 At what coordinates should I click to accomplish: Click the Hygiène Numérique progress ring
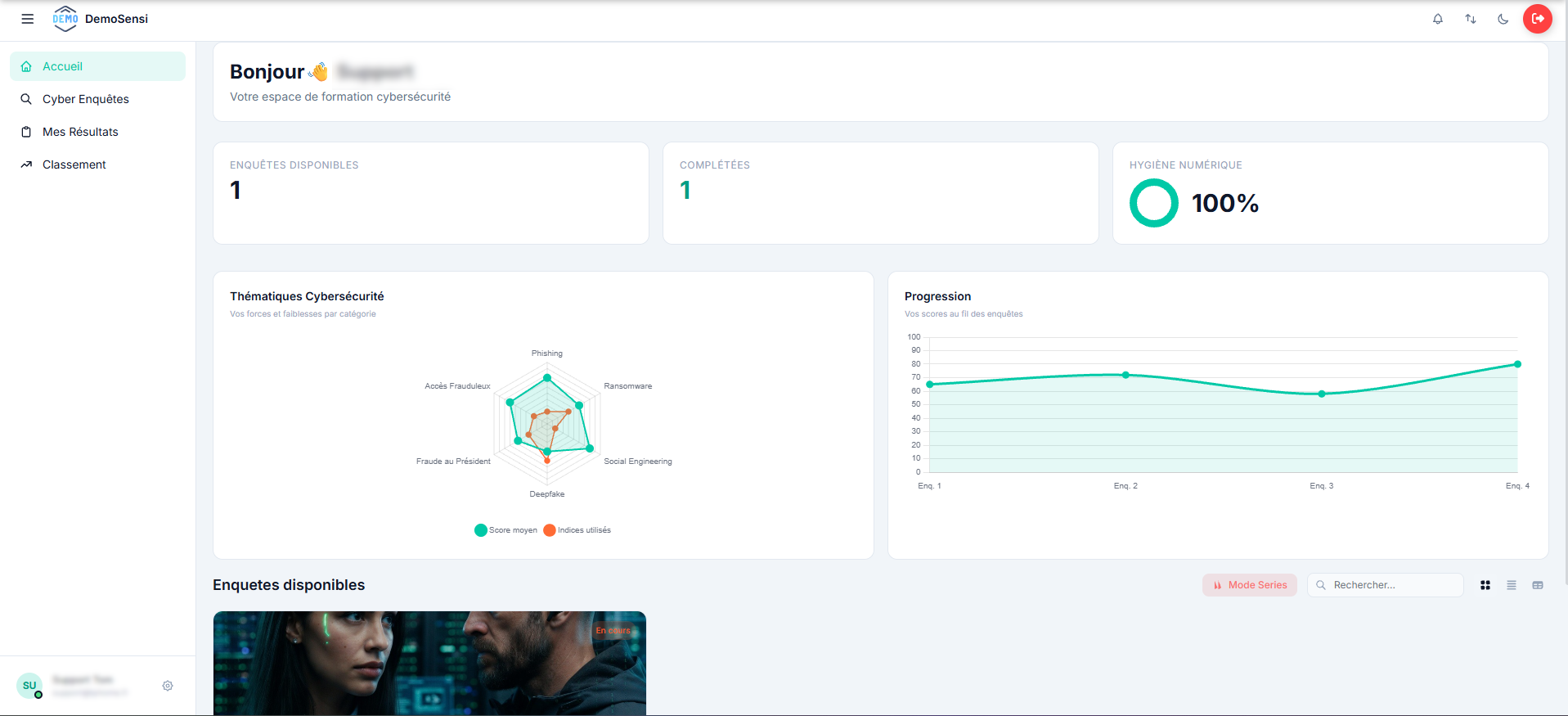1153,203
